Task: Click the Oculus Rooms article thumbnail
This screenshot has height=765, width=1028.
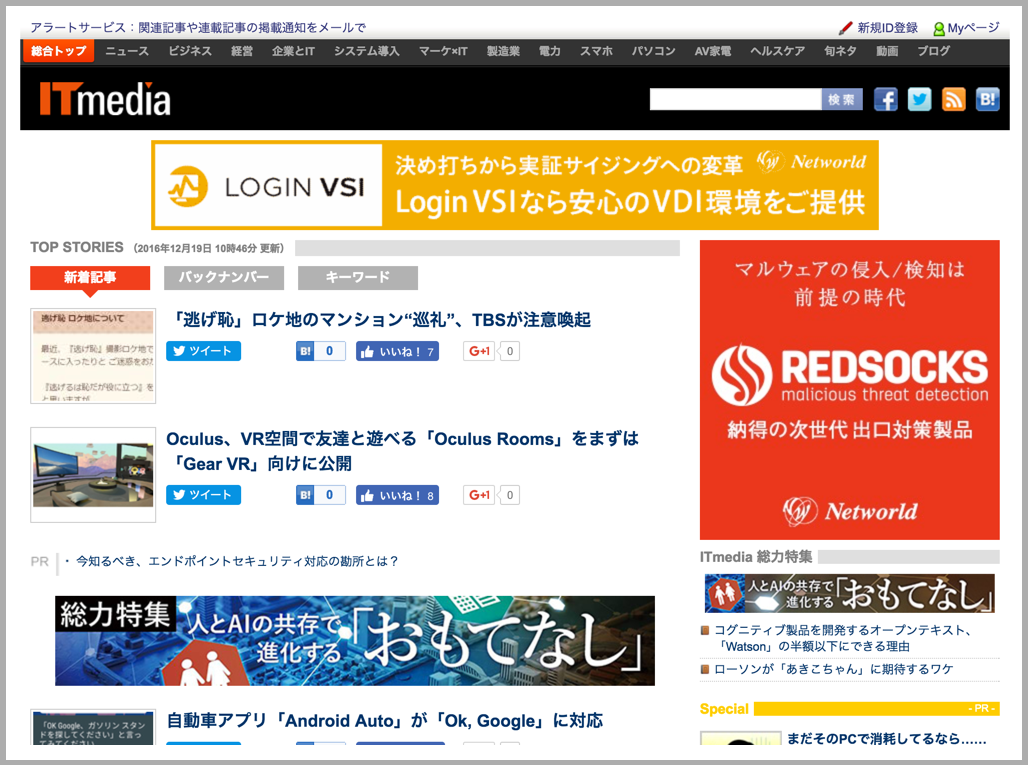Action: point(93,475)
